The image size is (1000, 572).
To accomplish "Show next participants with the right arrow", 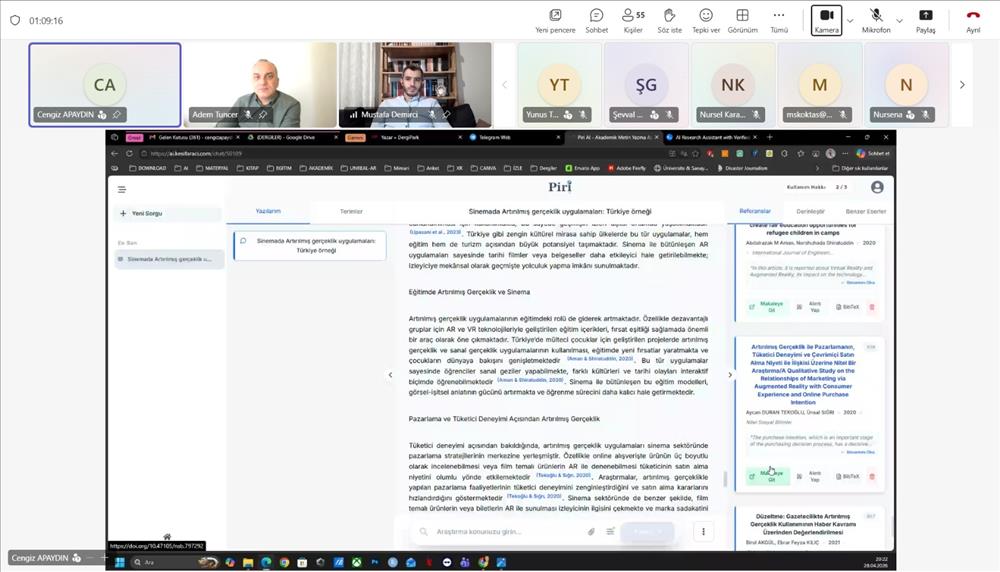I will click(x=962, y=85).
